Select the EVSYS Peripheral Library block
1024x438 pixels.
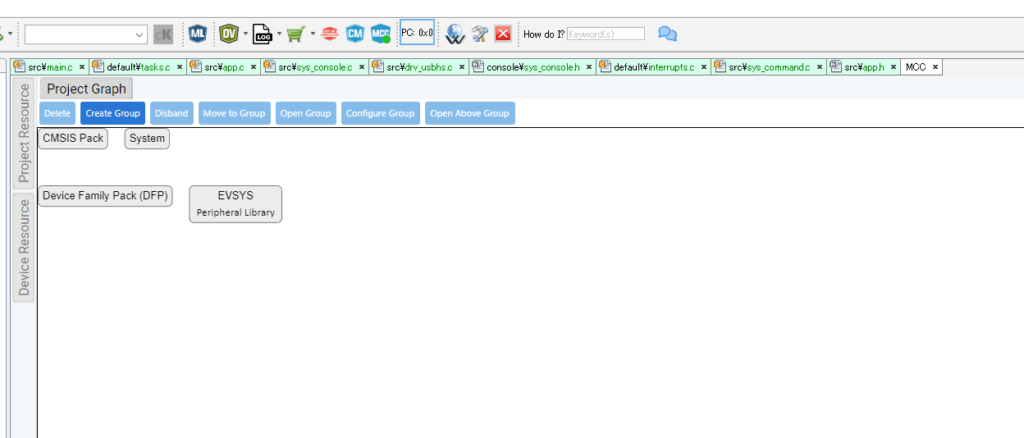click(x=235, y=204)
